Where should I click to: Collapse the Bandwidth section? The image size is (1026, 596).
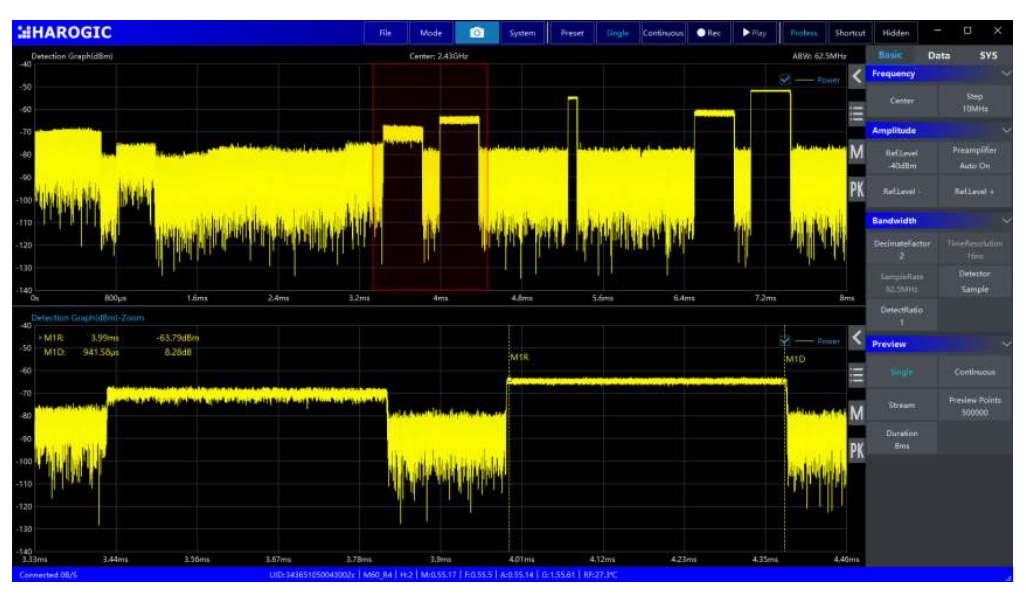(1006, 220)
